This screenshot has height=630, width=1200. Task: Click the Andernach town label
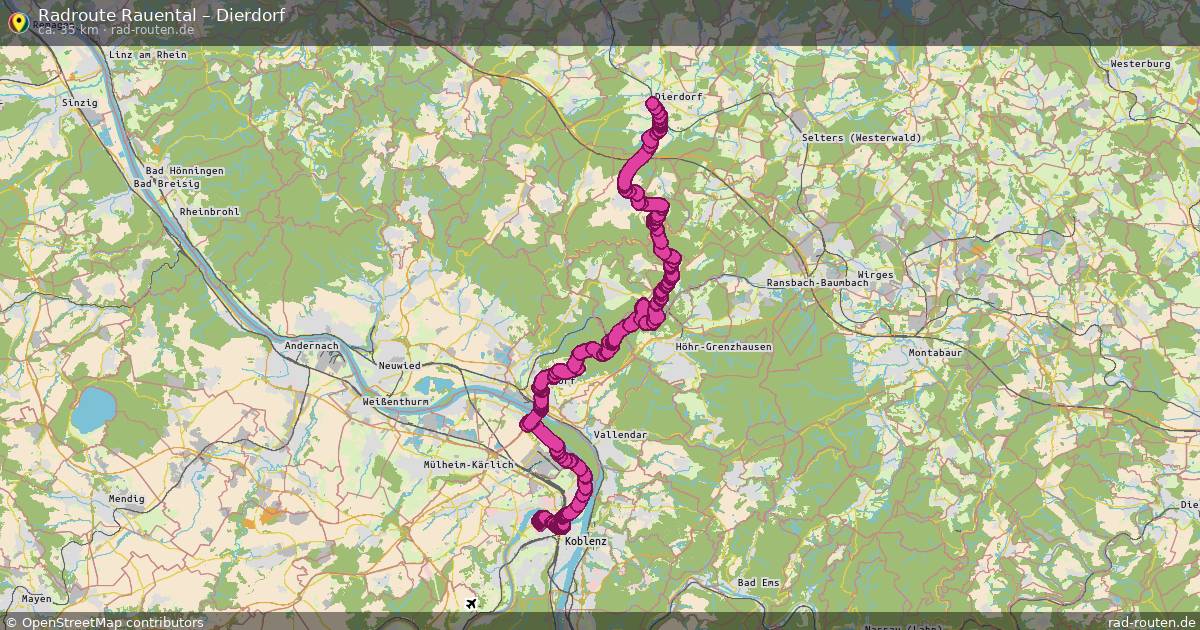tap(312, 346)
